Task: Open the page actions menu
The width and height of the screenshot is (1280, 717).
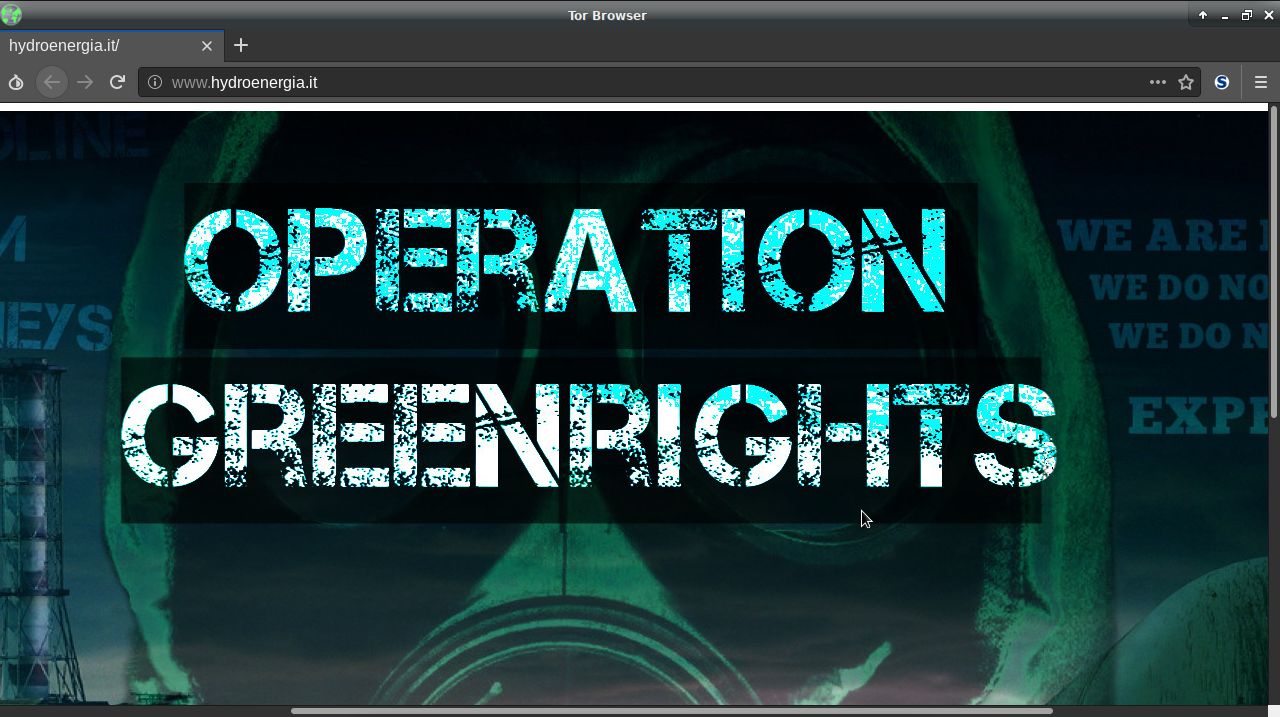Action: tap(1158, 82)
